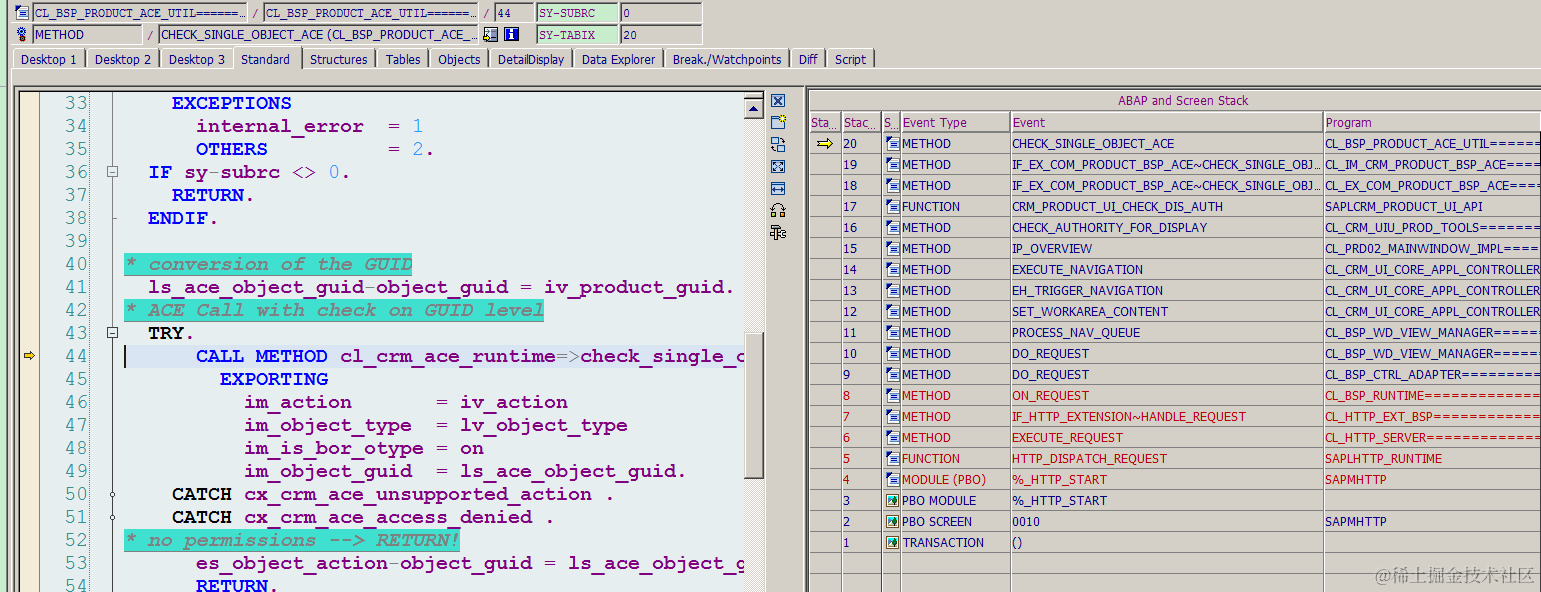The width and height of the screenshot is (1541, 592).
Task: Open the DetailDisplay tab
Action: click(531, 59)
